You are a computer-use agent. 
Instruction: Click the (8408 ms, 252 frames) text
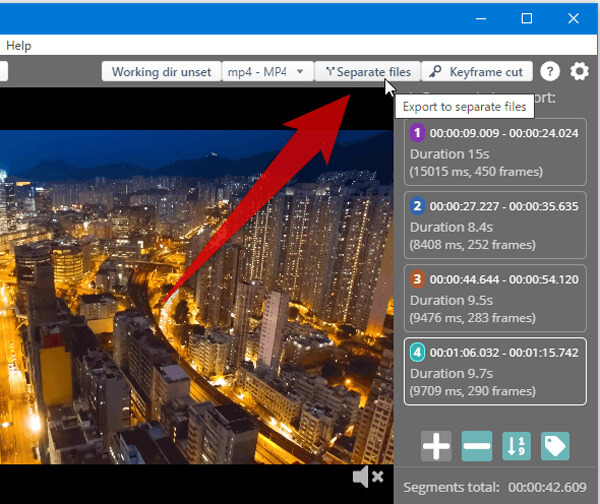[473, 245]
